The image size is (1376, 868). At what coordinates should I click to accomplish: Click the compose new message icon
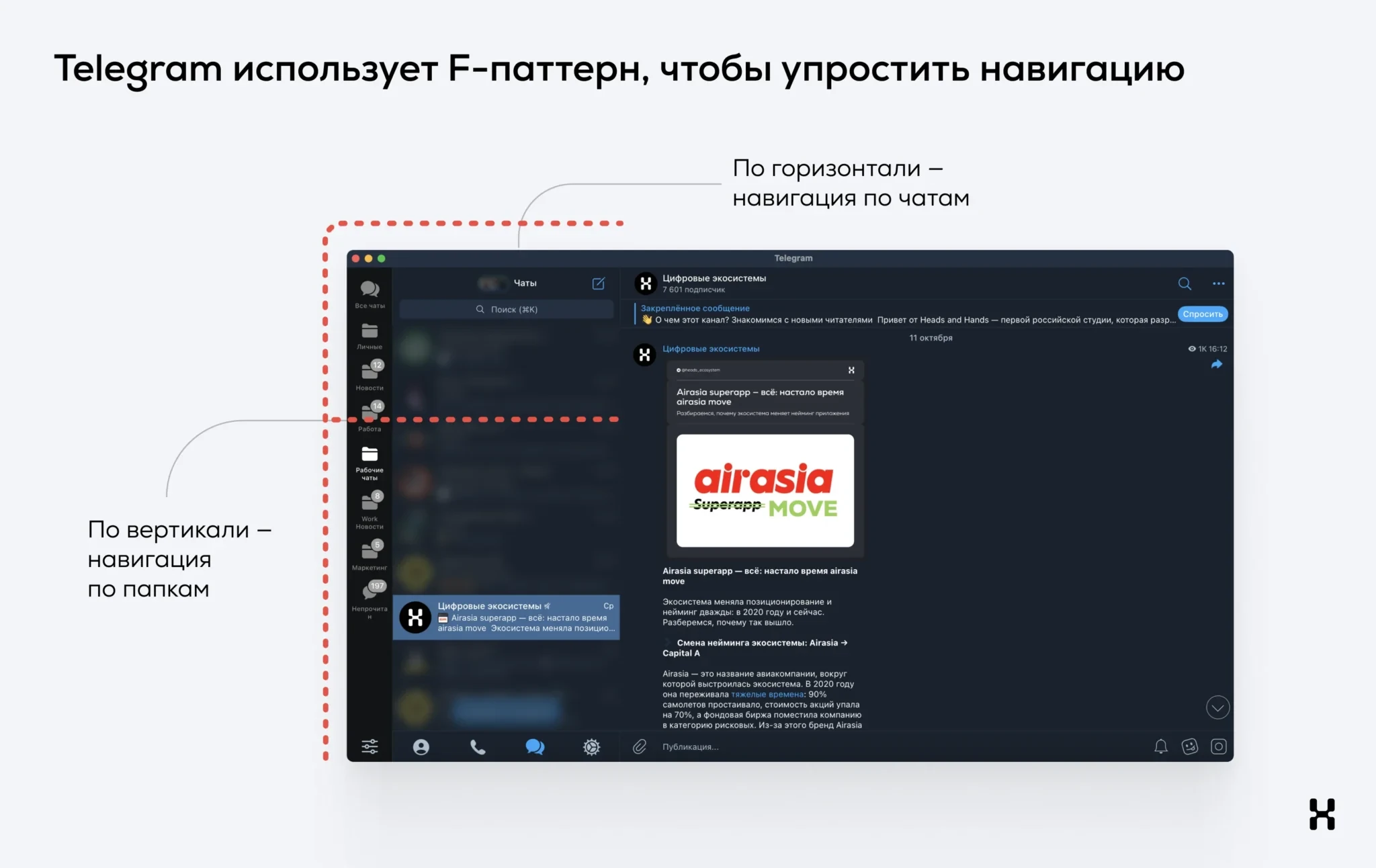598,284
